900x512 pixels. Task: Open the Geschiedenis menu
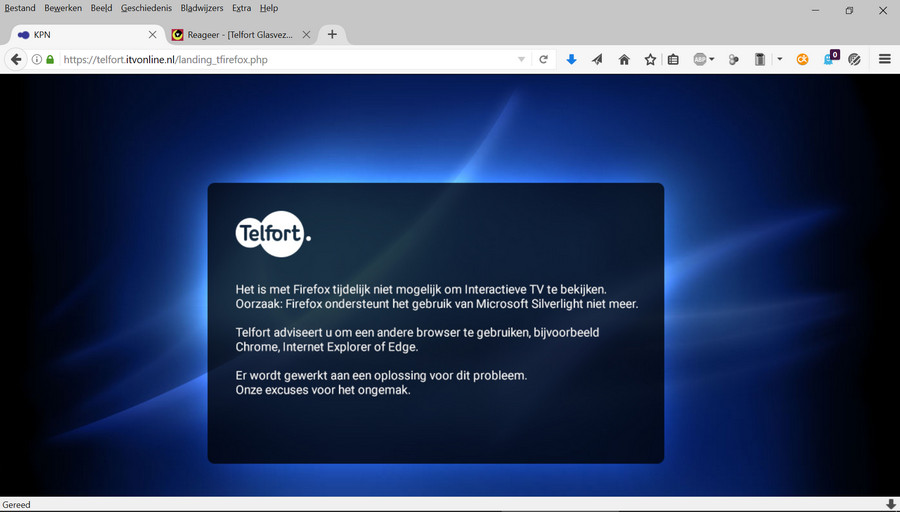tap(146, 8)
